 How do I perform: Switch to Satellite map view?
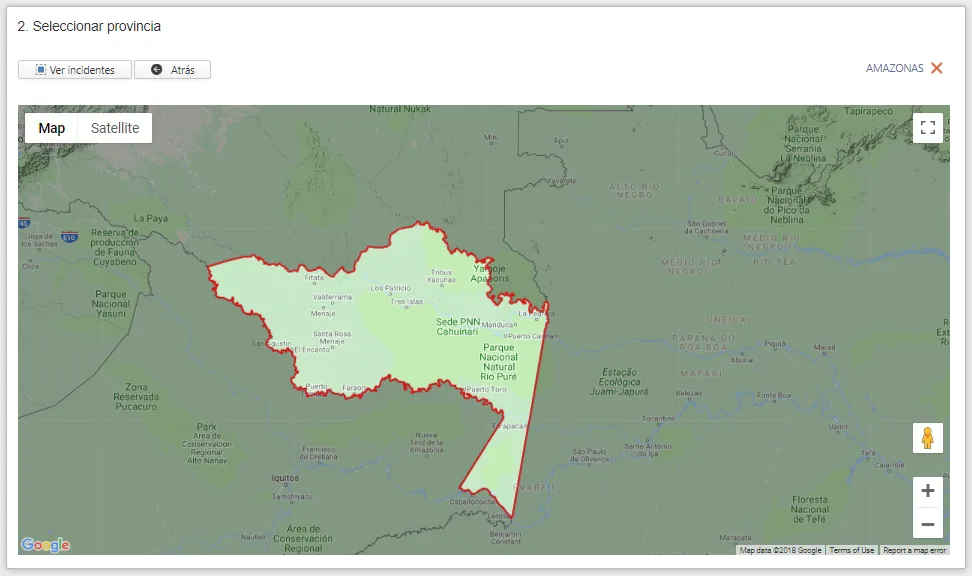click(x=115, y=128)
